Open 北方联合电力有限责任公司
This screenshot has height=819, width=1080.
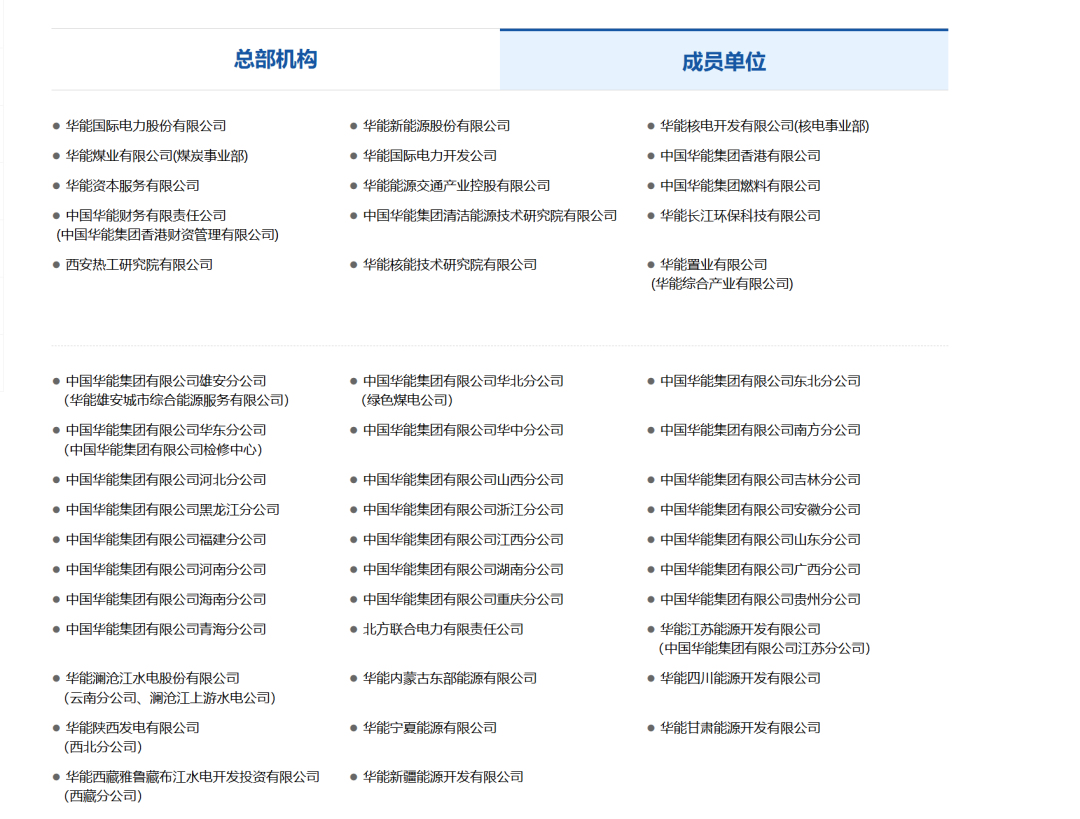point(443,629)
